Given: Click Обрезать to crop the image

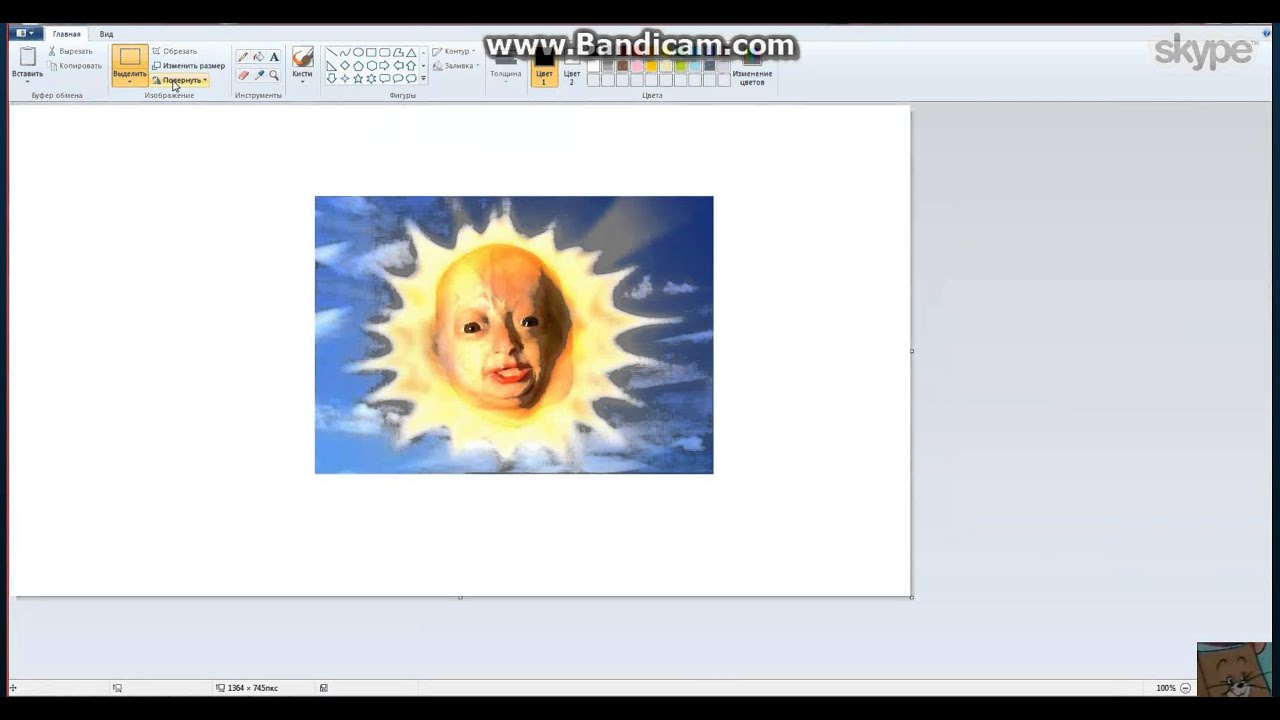Looking at the screenshot, I should 175,51.
